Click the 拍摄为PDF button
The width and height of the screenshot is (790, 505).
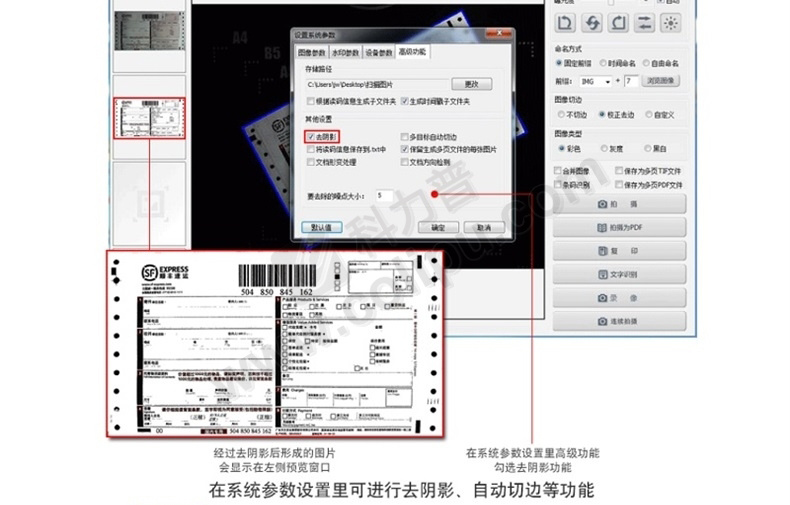[x=619, y=227]
